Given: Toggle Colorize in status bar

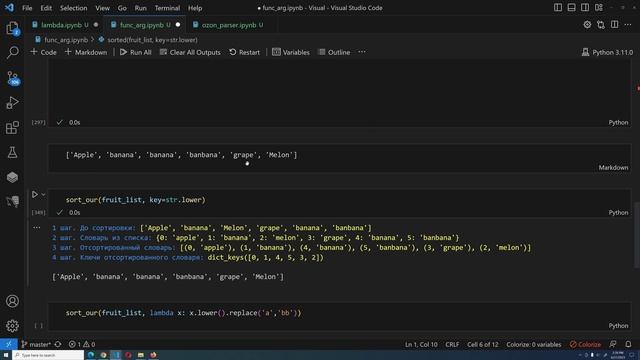Looking at the screenshot, I should pos(585,344).
